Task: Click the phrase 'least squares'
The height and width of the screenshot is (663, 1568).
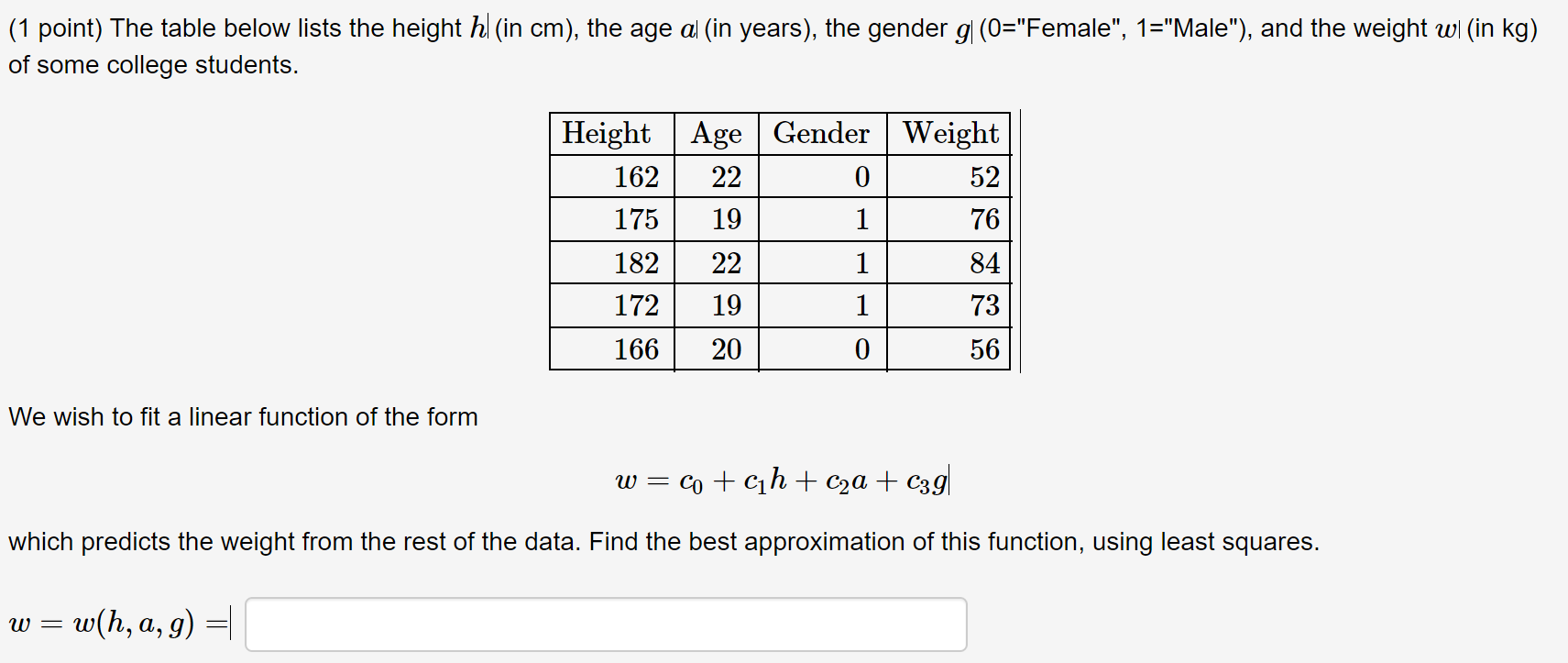Action: (x=1237, y=541)
